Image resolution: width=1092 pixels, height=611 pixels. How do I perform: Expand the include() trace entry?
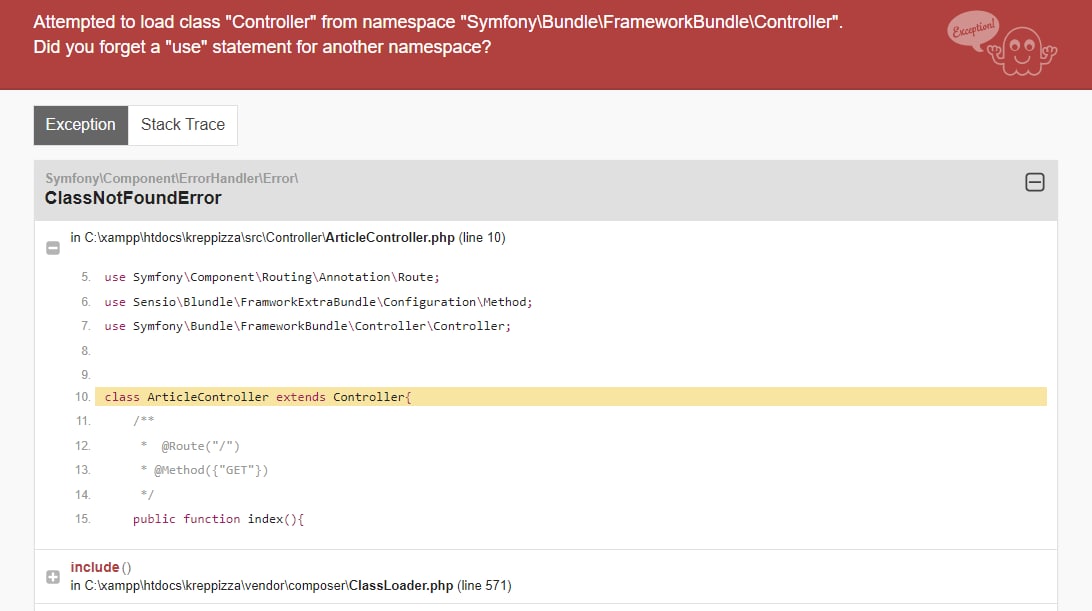[x=53, y=577]
